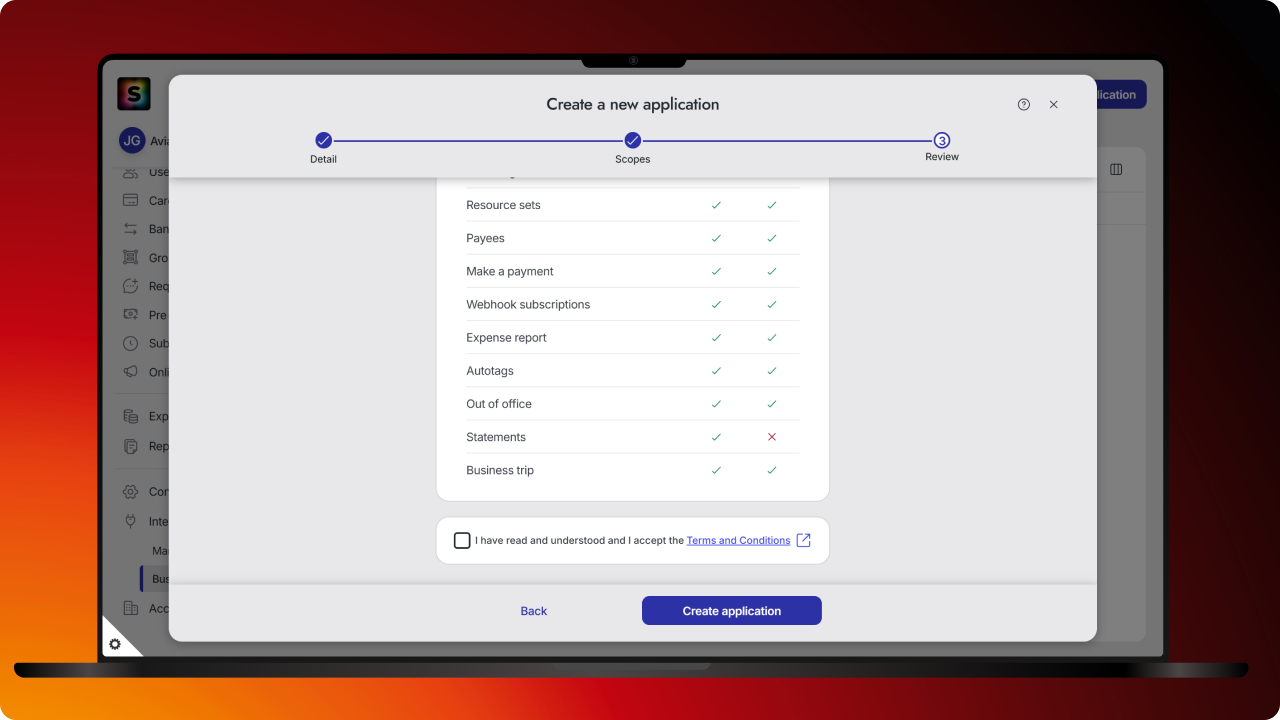Check the Terms and Conditions acceptance checkbox
The image size is (1280, 720).
pos(462,541)
